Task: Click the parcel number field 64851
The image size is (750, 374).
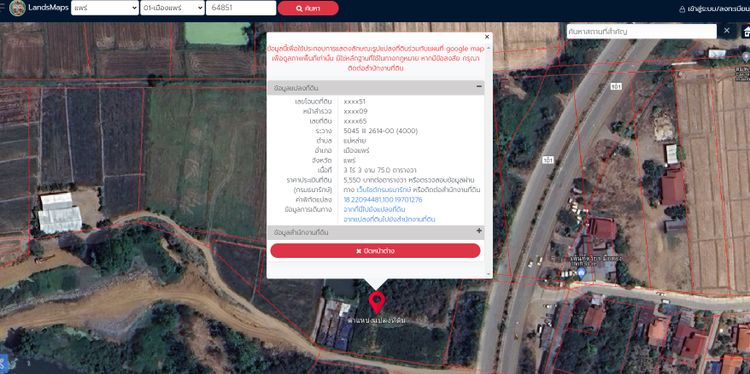Action: (241, 8)
